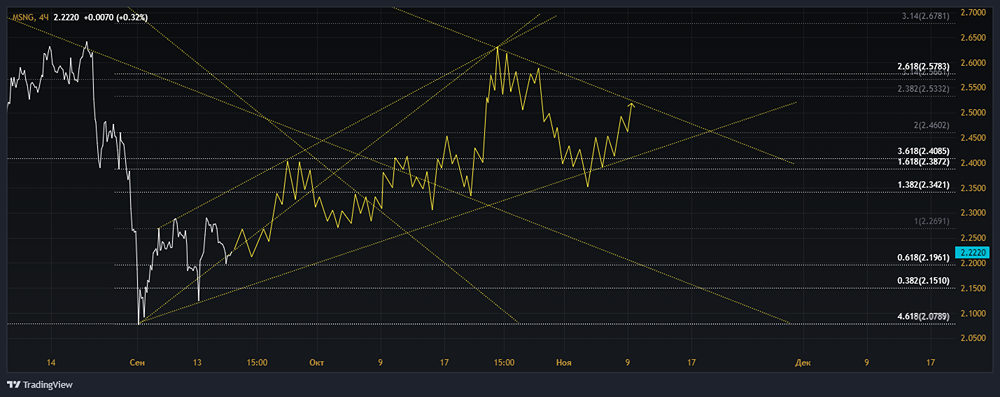Click the Окт month label on time axis
This screenshot has width=1000, height=397.
[316, 363]
